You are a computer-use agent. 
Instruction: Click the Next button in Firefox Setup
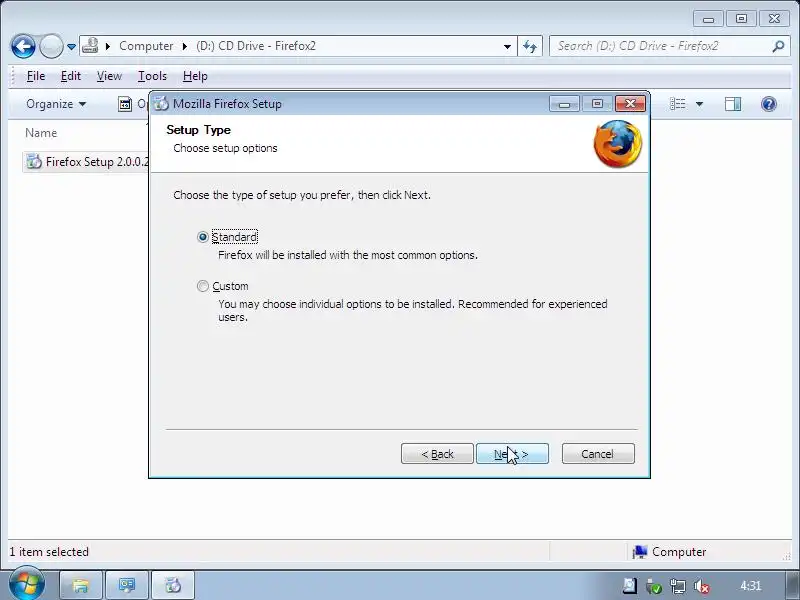(x=512, y=454)
